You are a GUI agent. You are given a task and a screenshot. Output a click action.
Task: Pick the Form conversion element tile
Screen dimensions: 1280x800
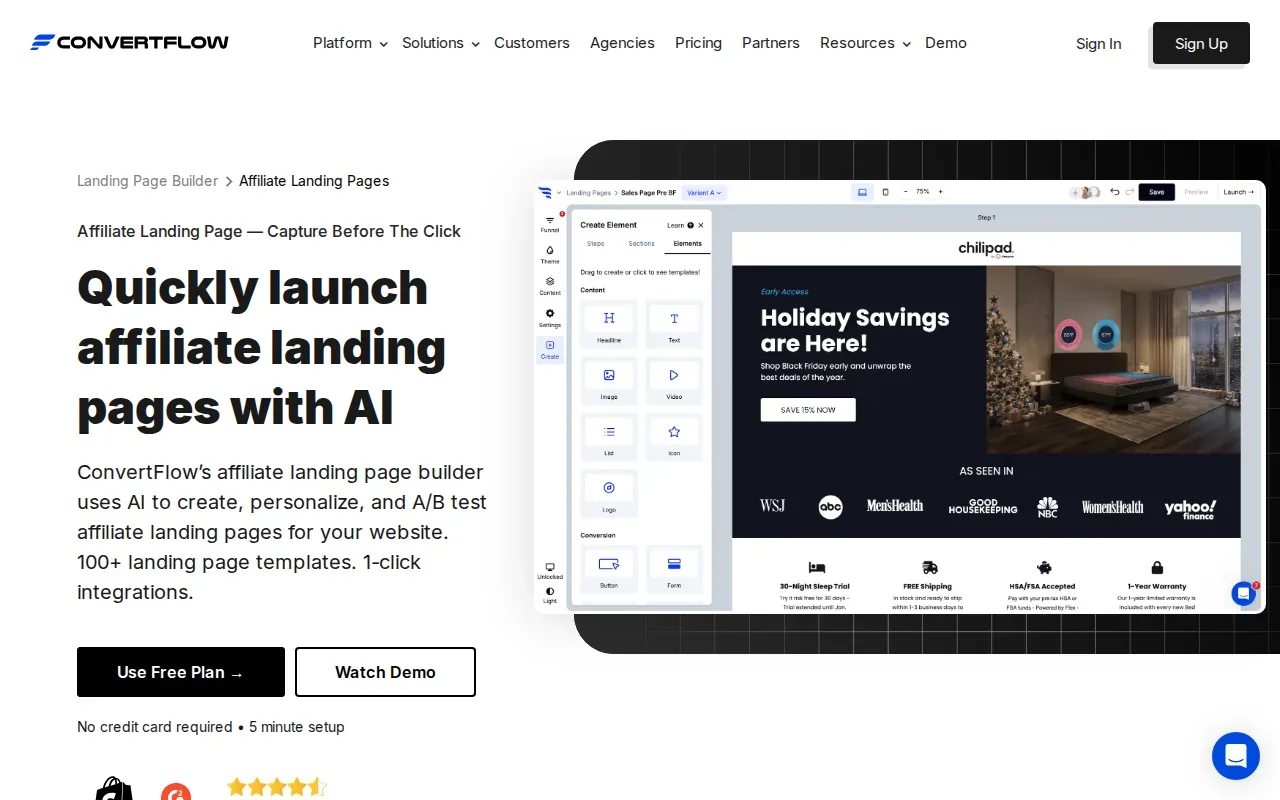point(674,569)
